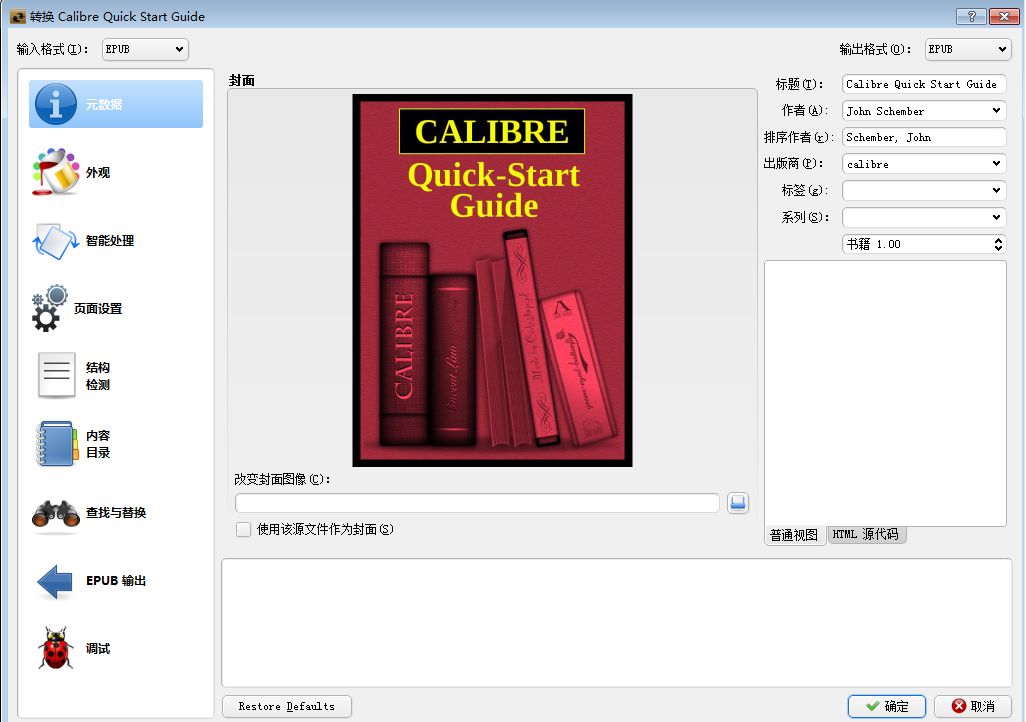Click the Restore Defaults button
The width and height of the screenshot is (1026, 722).
(287, 706)
